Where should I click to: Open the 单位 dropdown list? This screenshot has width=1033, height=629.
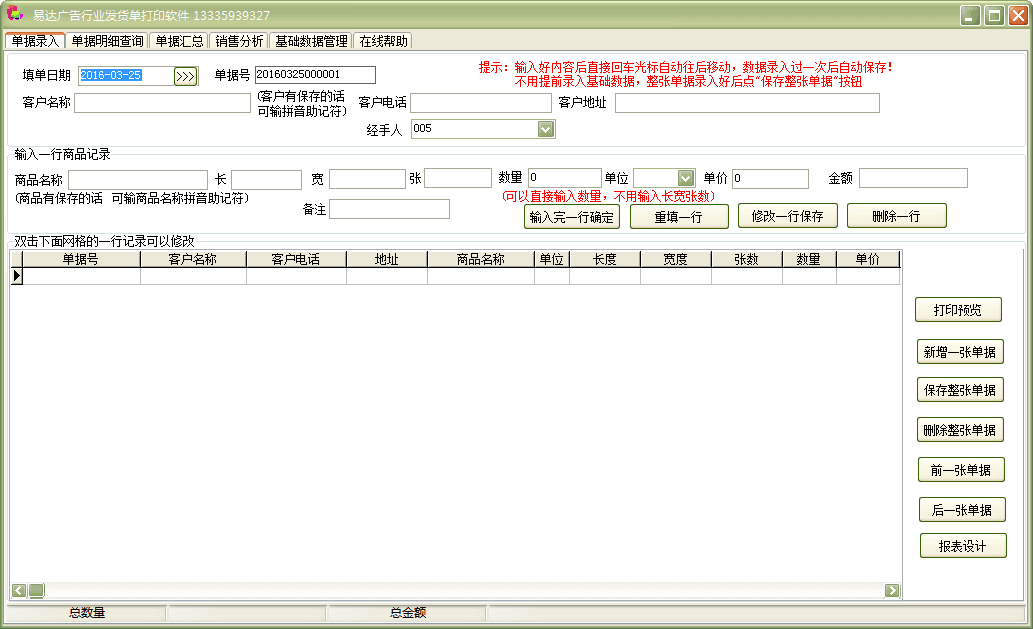685,178
